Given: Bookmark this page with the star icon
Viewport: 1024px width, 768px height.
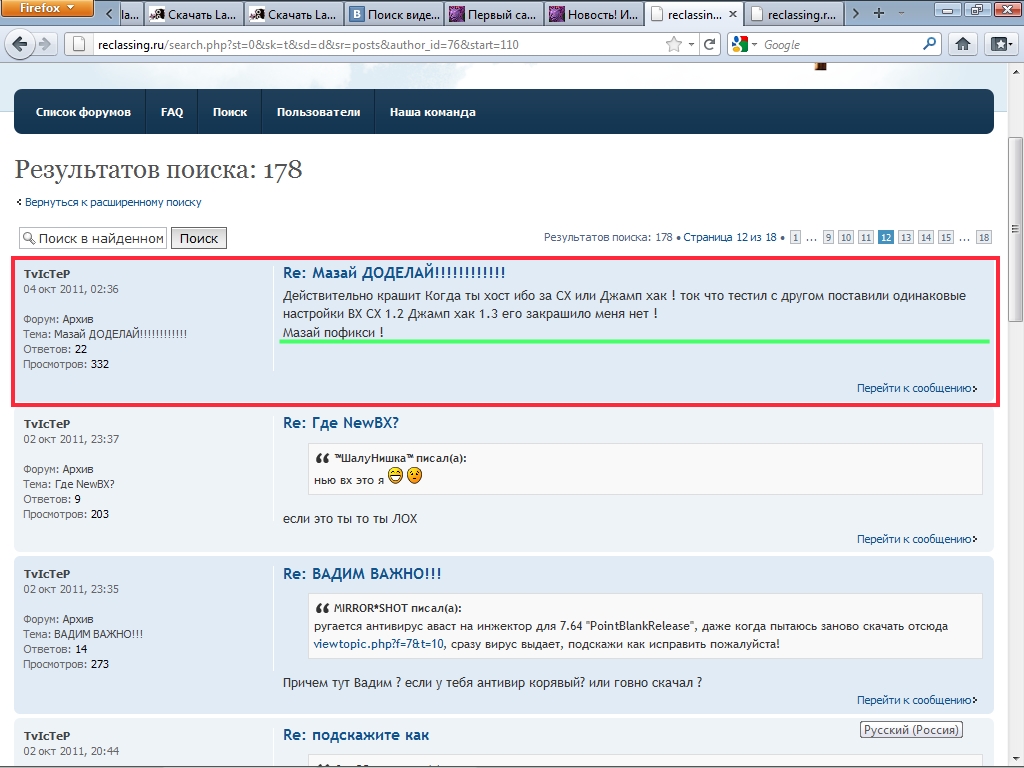Looking at the screenshot, I should pos(675,45).
